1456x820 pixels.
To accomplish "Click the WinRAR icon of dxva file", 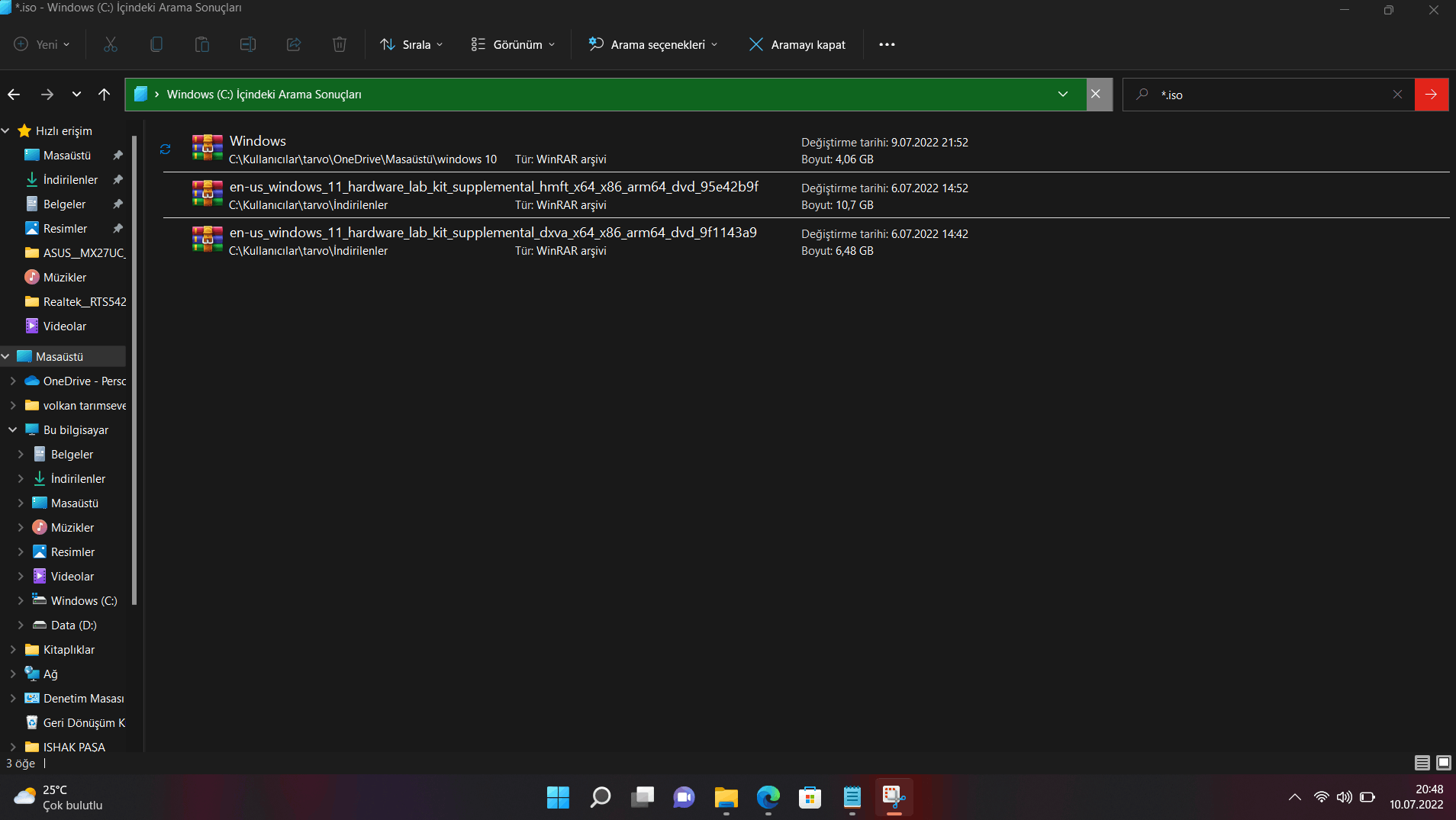I will [x=207, y=240].
